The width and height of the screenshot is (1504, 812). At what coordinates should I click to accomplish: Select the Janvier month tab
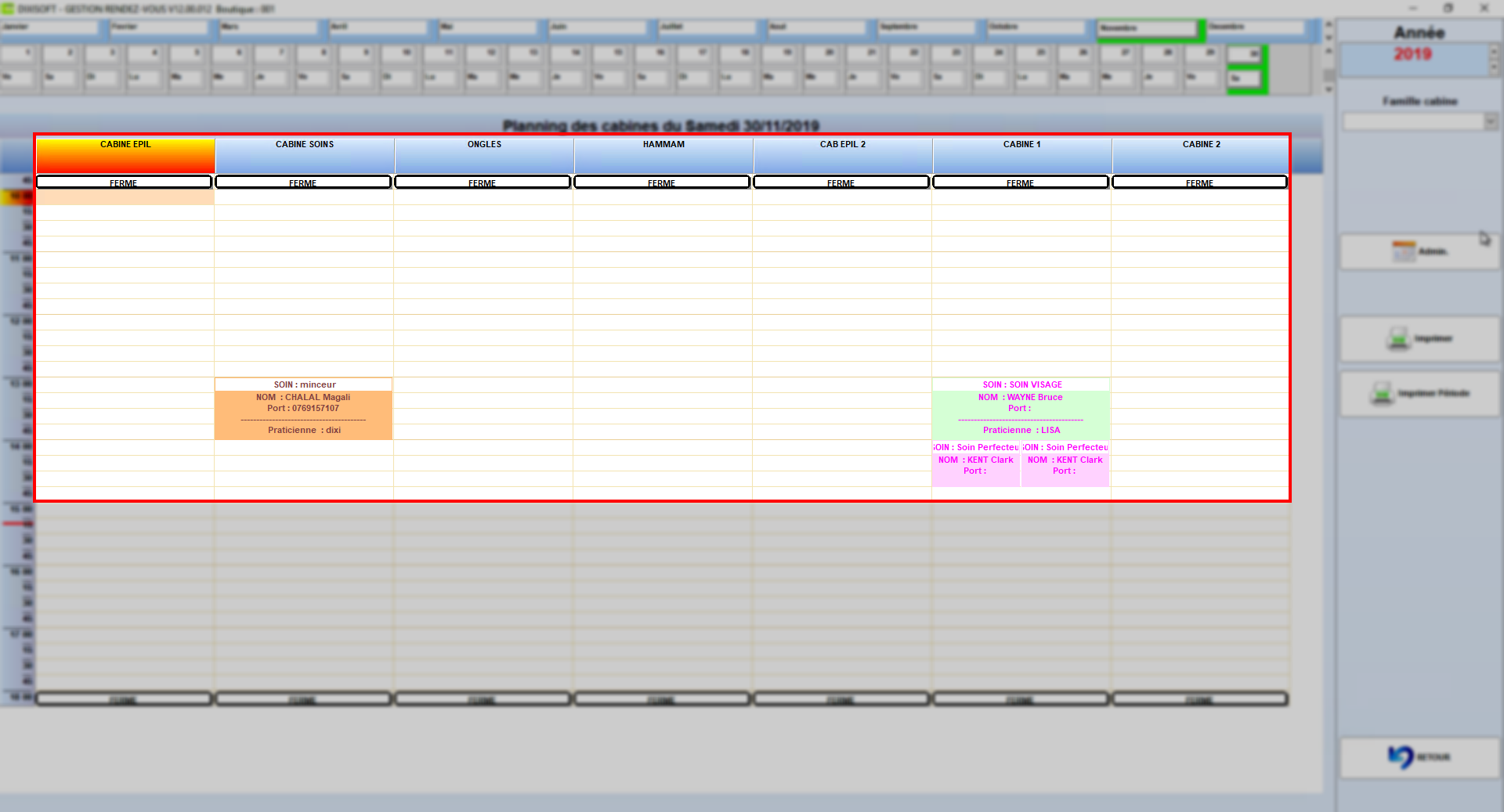49,27
